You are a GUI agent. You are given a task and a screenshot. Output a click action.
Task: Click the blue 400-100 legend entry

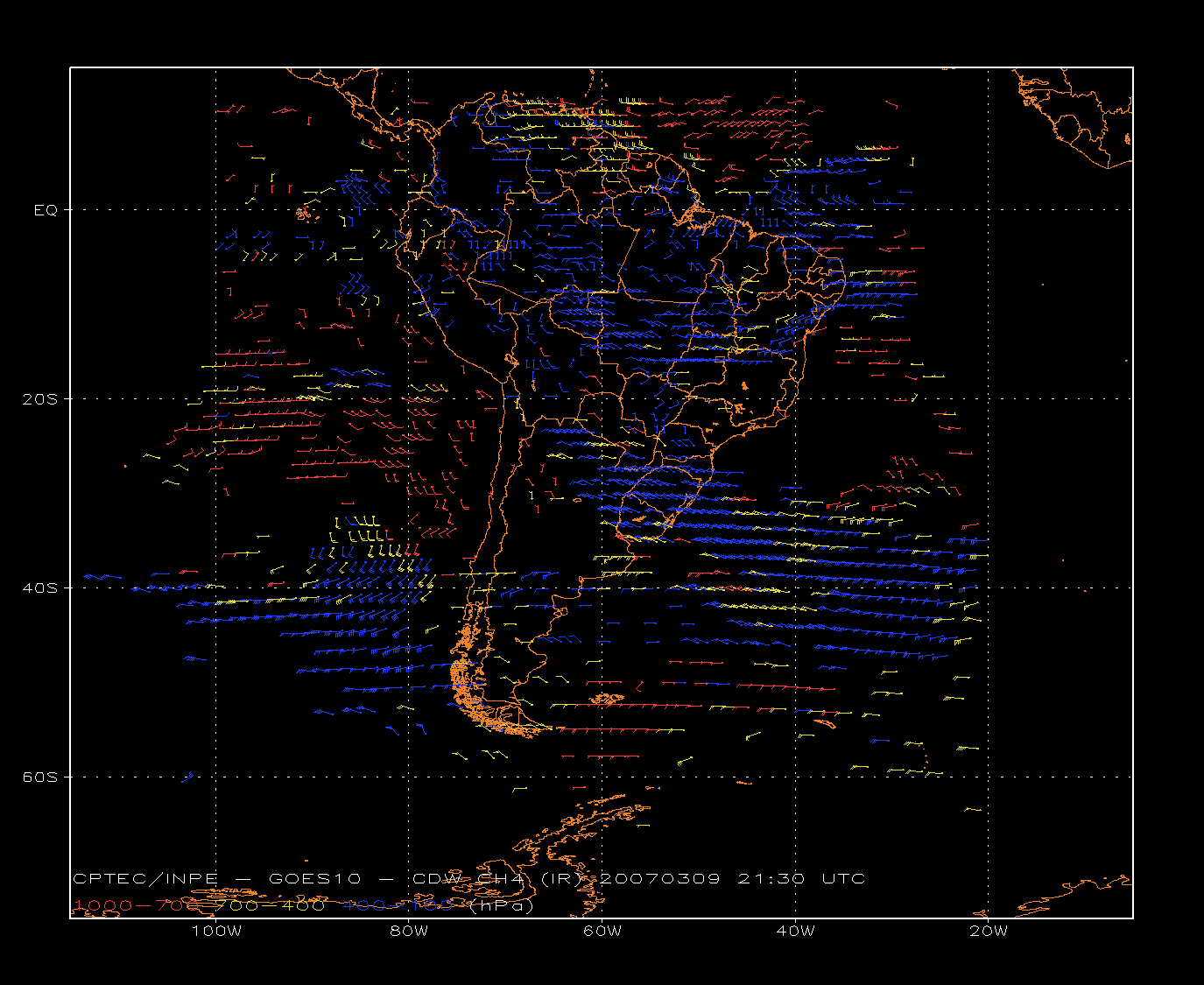pyautogui.click(x=398, y=905)
